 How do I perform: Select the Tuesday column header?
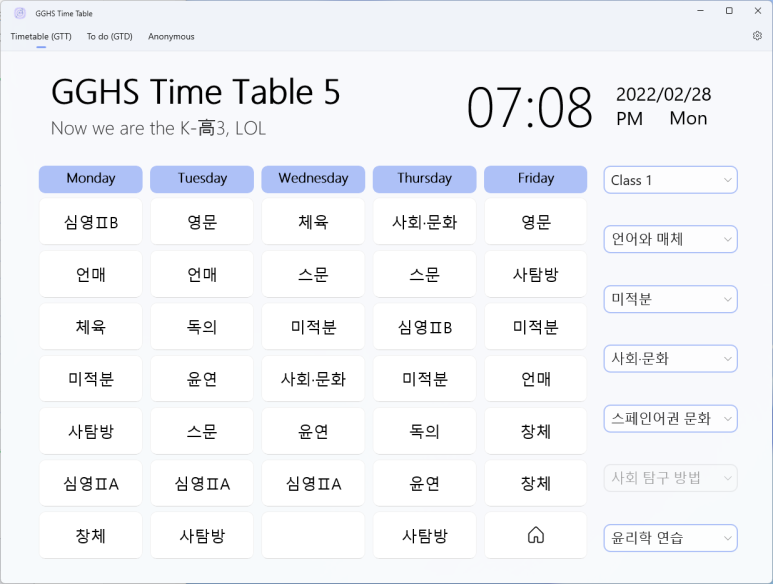point(202,179)
